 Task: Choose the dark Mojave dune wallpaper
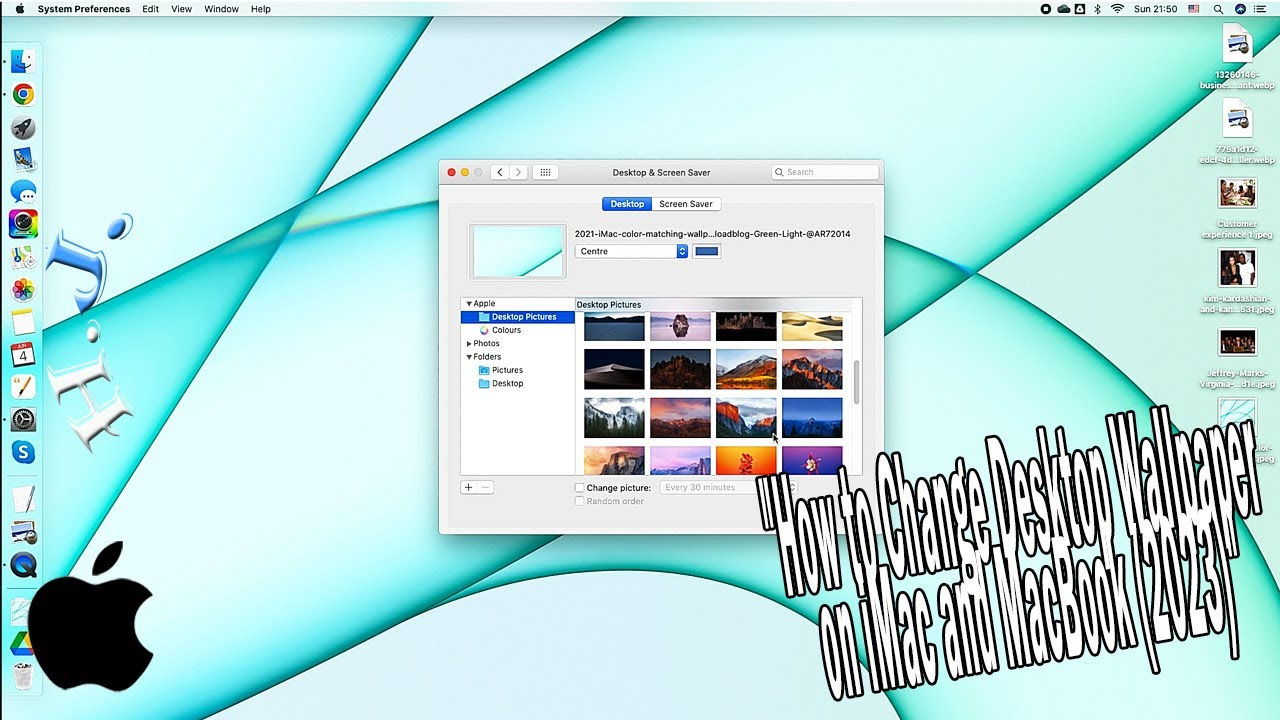[614, 369]
